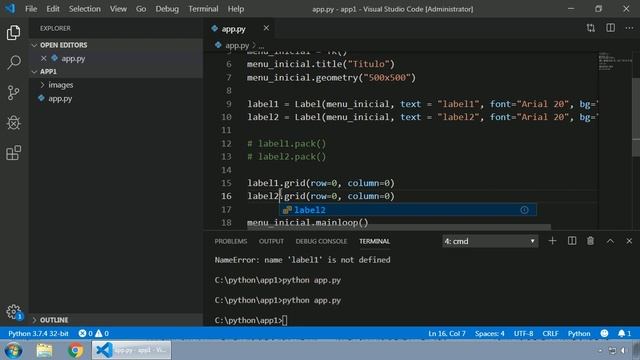Open the Debug view in activity bar
Image resolution: width=640 pixels, height=360 pixels.
point(13,122)
